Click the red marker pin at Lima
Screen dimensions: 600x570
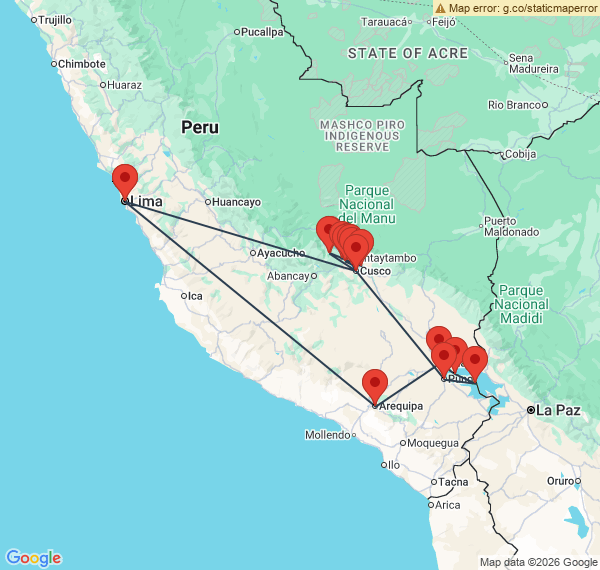coord(125,181)
